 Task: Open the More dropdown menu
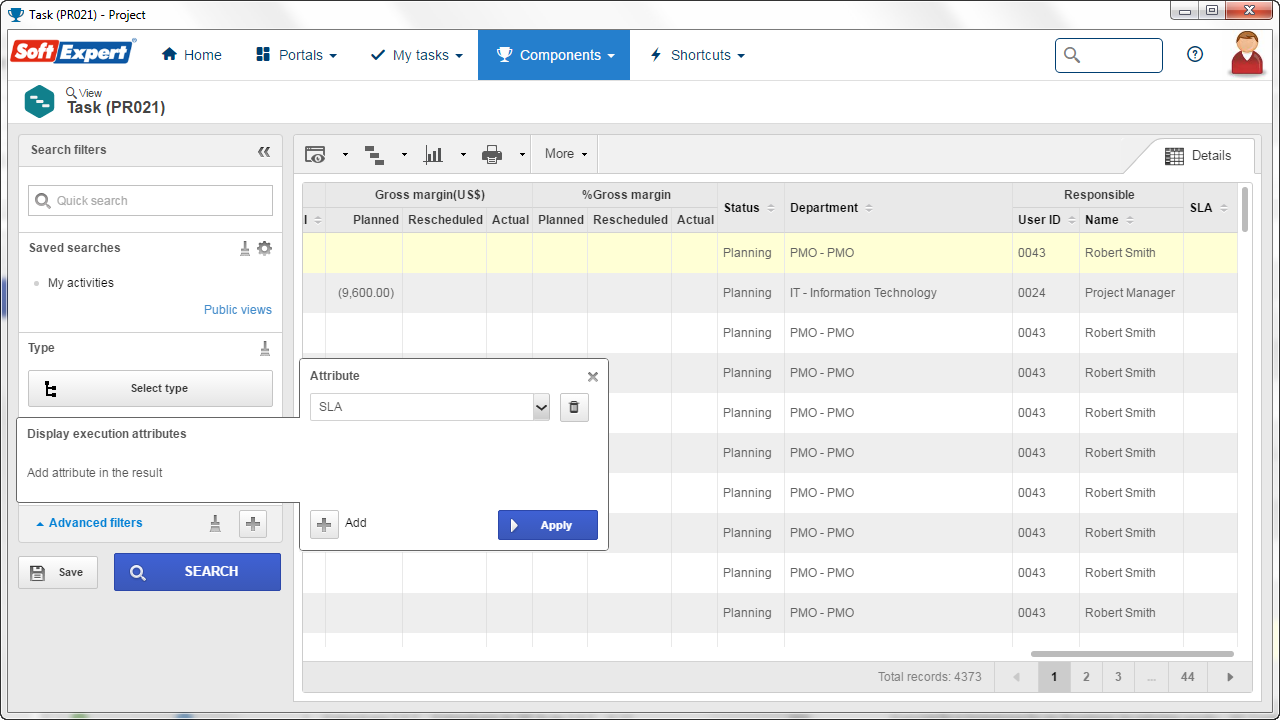coord(566,154)
